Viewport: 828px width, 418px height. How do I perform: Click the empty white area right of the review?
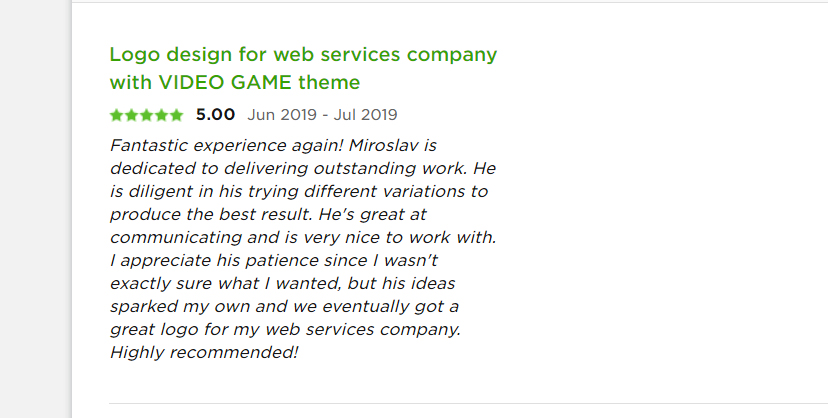coord(660,211)
